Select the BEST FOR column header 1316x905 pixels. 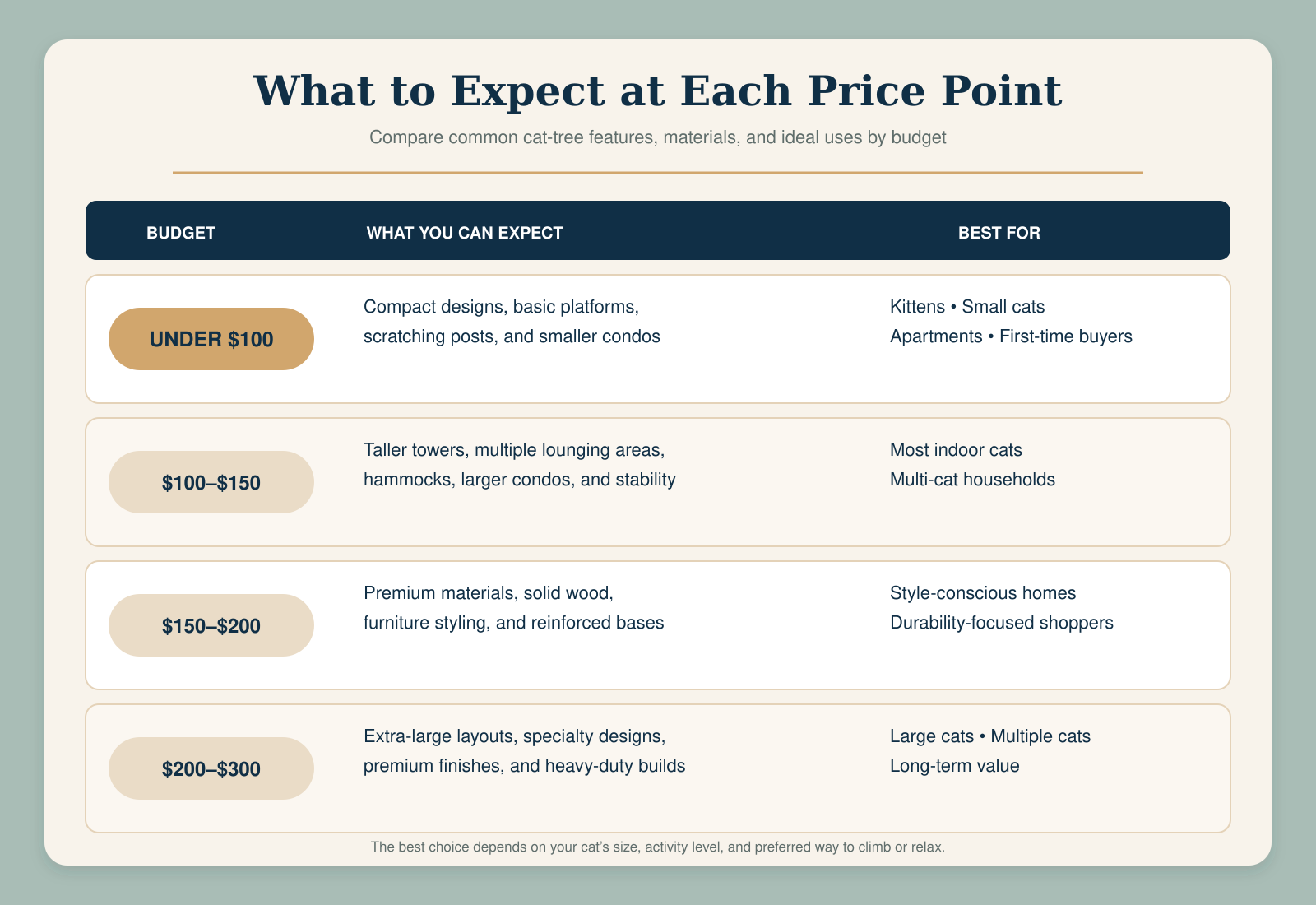pos(999,233)
